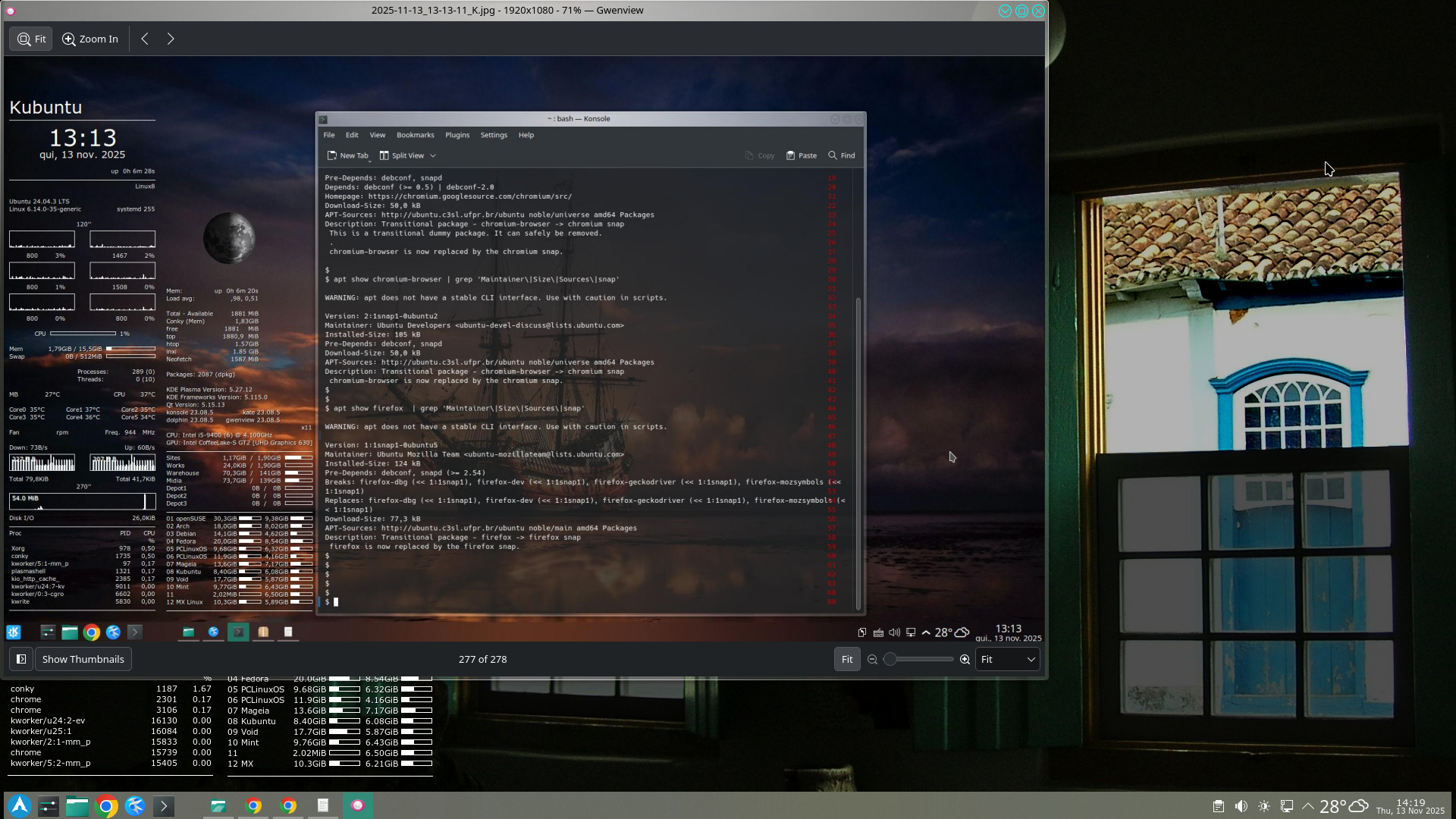Click the zoom-out magnifier near slider
Screen dimensions: 1456x819
click(x=872, y=660)
